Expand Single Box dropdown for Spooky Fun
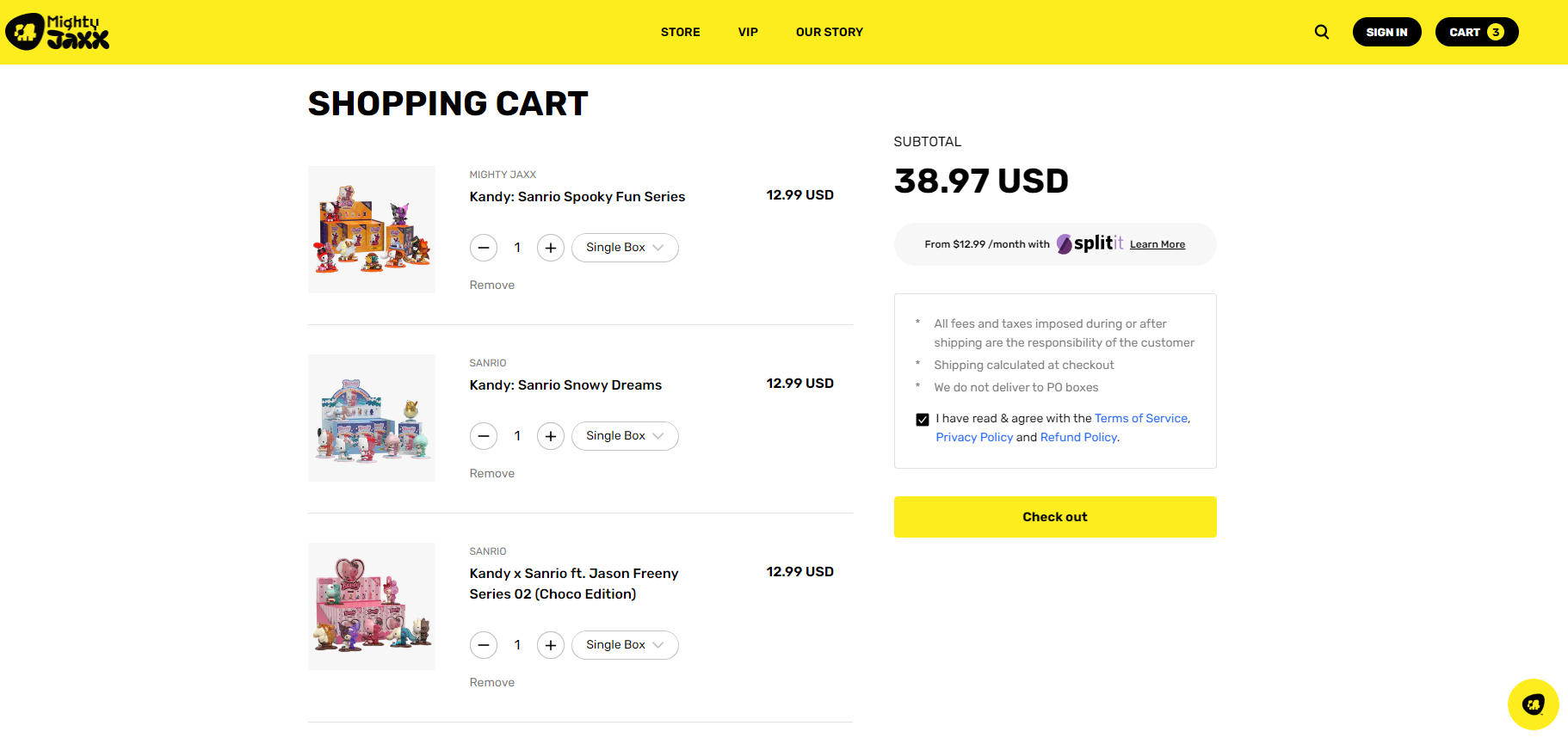The height and width of the screenshot is (738, 1568). (625, 248)
